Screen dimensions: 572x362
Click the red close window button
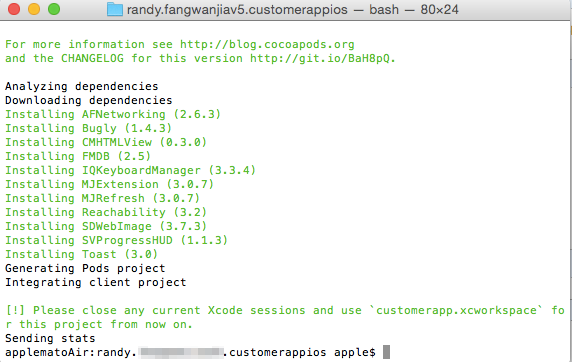point(14,9)
